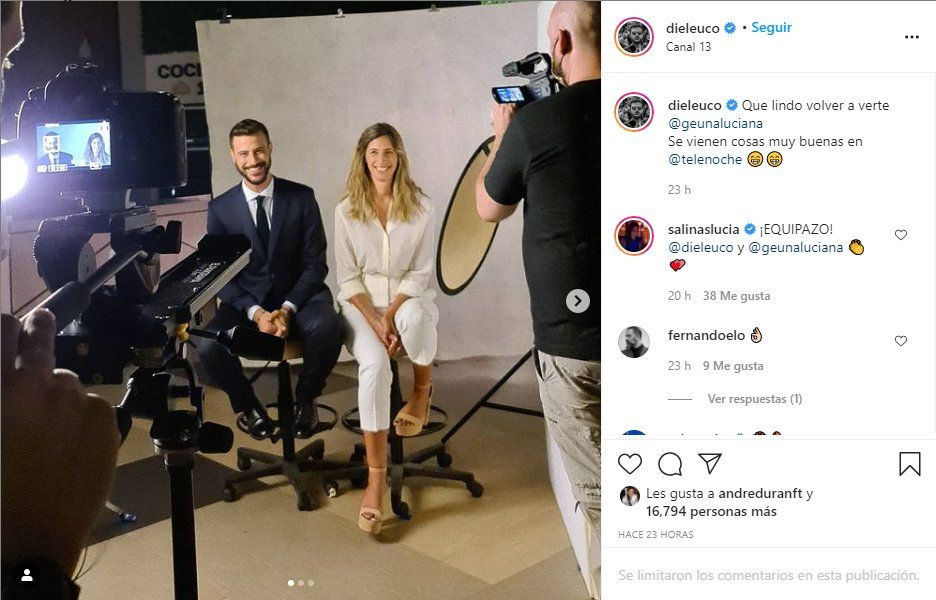Like fernandoelo's comment
The width and height of the screenshot is (936, 600).
(x=901, y=340)
